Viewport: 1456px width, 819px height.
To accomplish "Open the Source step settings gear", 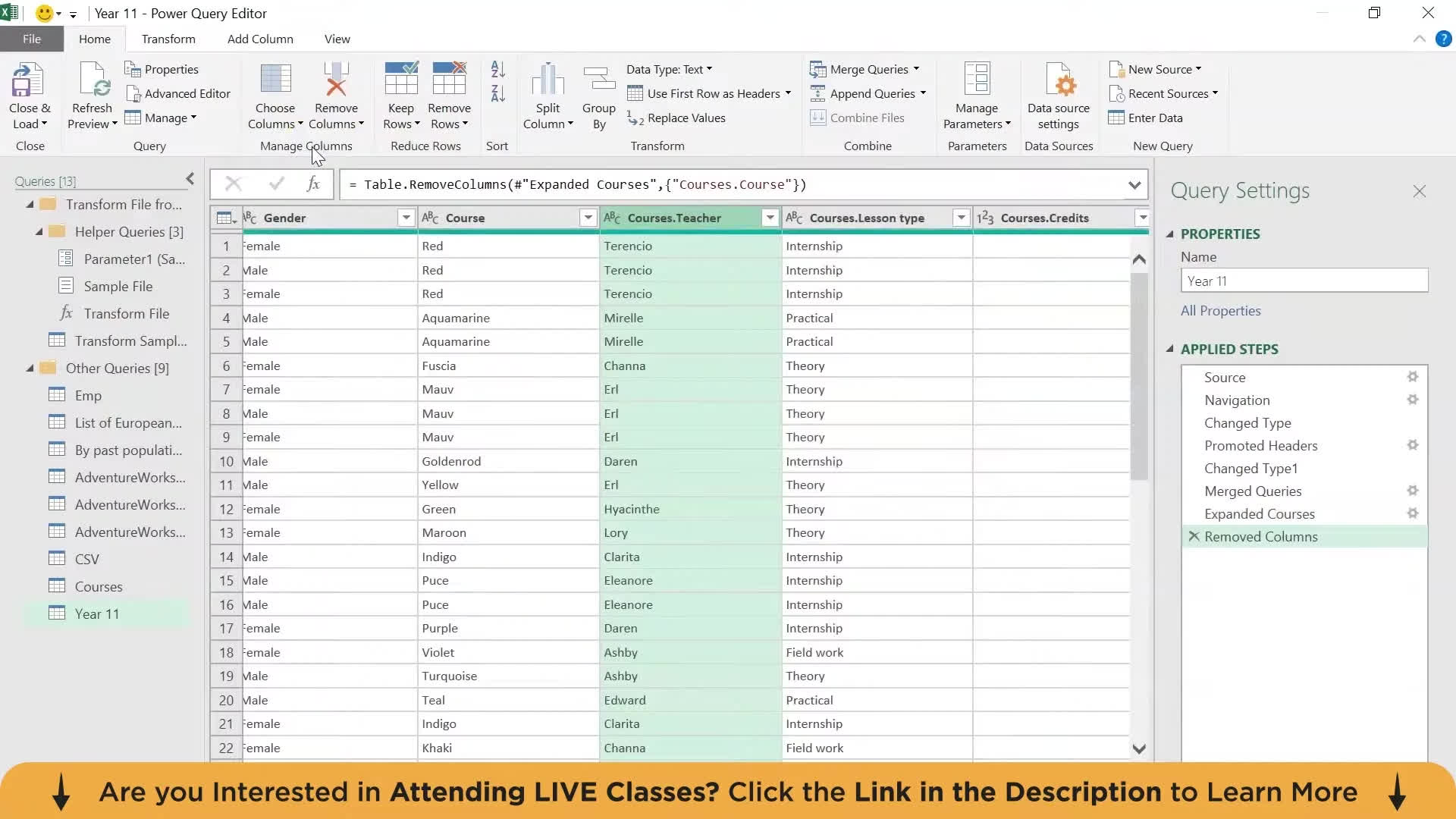I will (1413, 377).
